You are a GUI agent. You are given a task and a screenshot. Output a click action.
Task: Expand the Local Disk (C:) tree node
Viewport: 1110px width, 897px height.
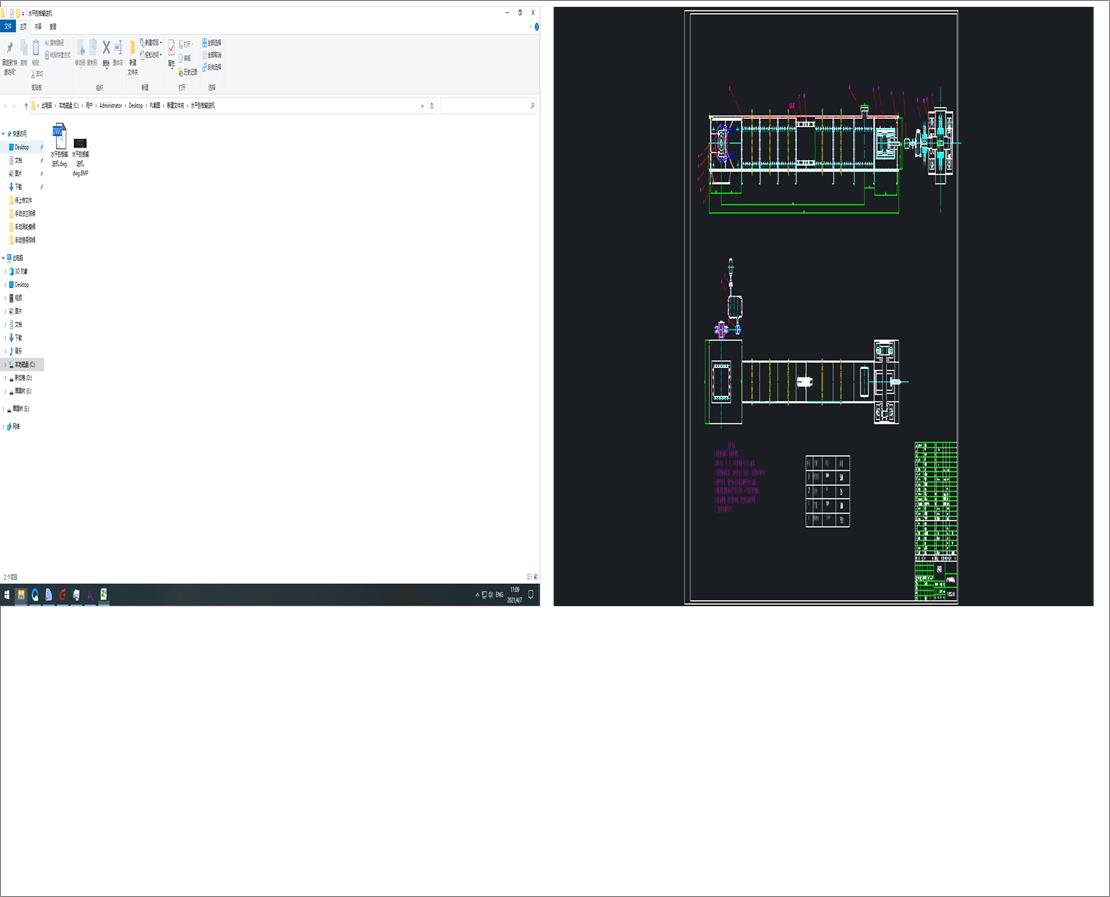click(6, 365)
